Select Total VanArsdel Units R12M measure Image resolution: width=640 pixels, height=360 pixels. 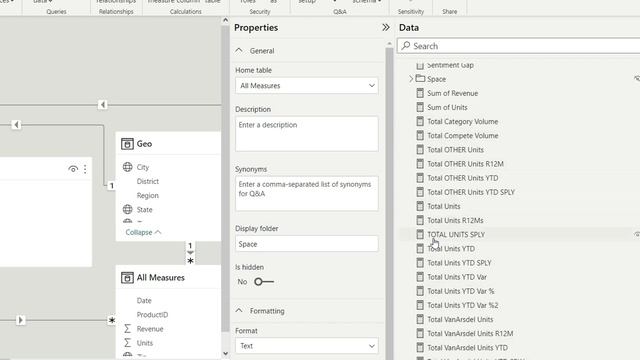point(470,333)
